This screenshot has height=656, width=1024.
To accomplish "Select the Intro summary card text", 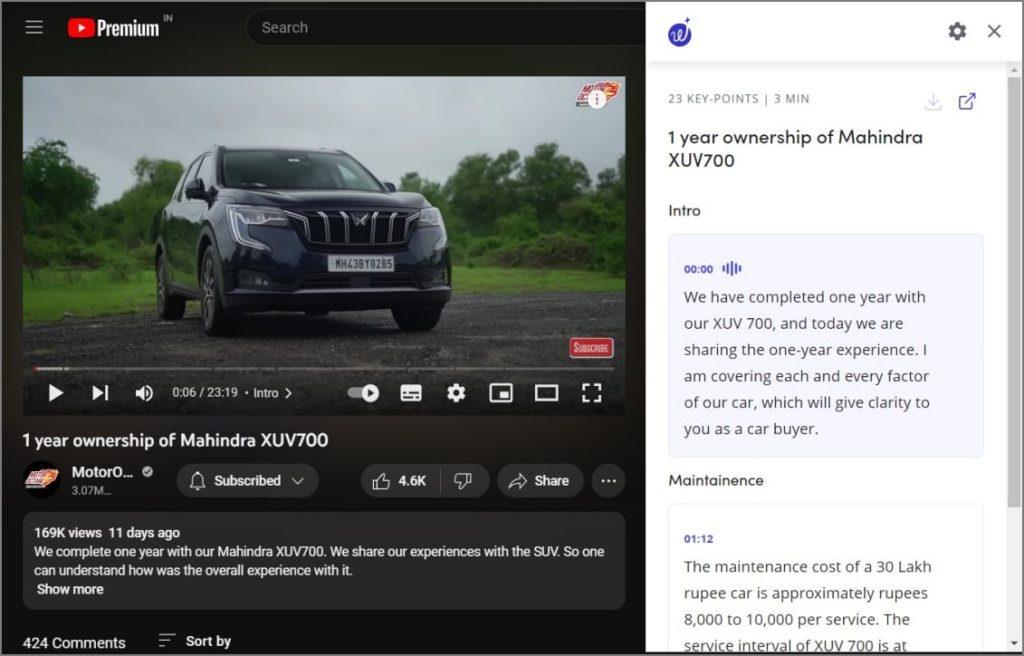I will click(x=807, y=363).
